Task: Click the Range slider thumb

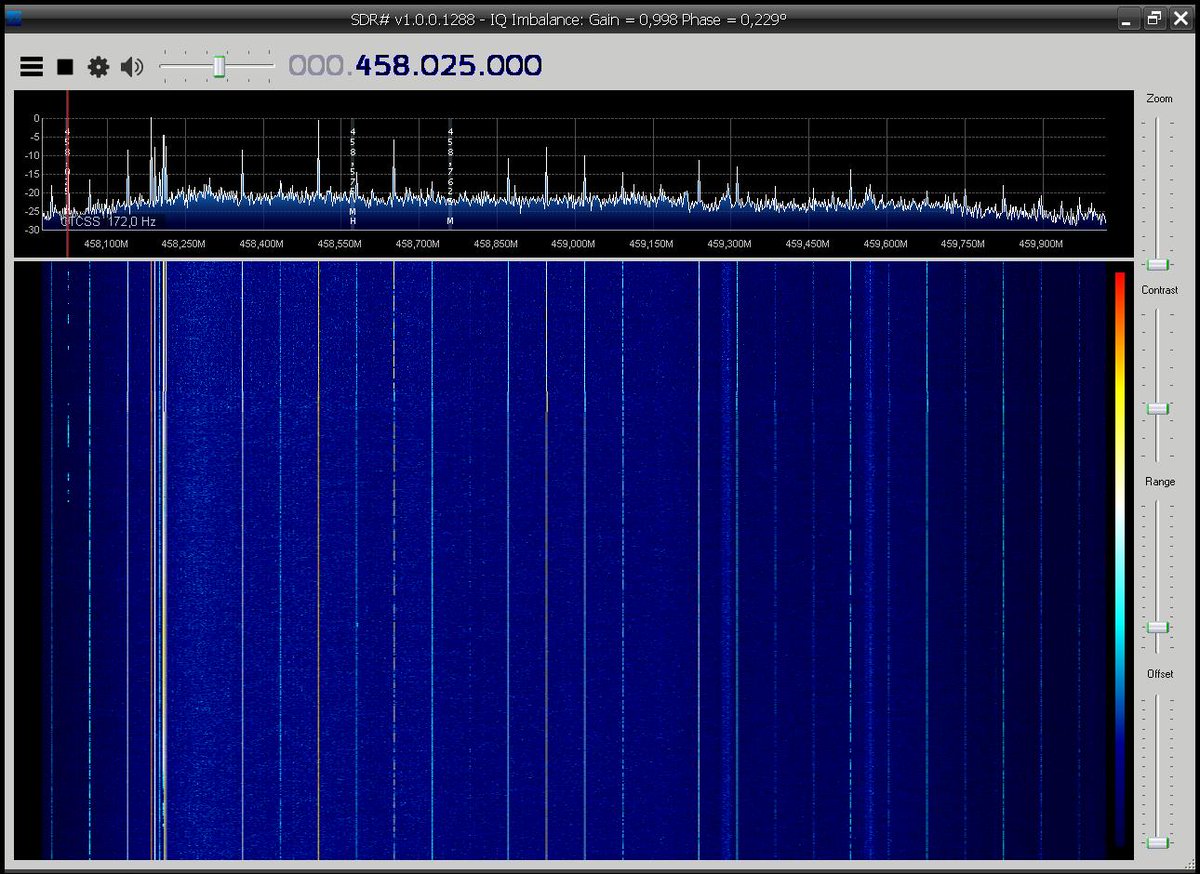Action: [x=1157, y=629]
